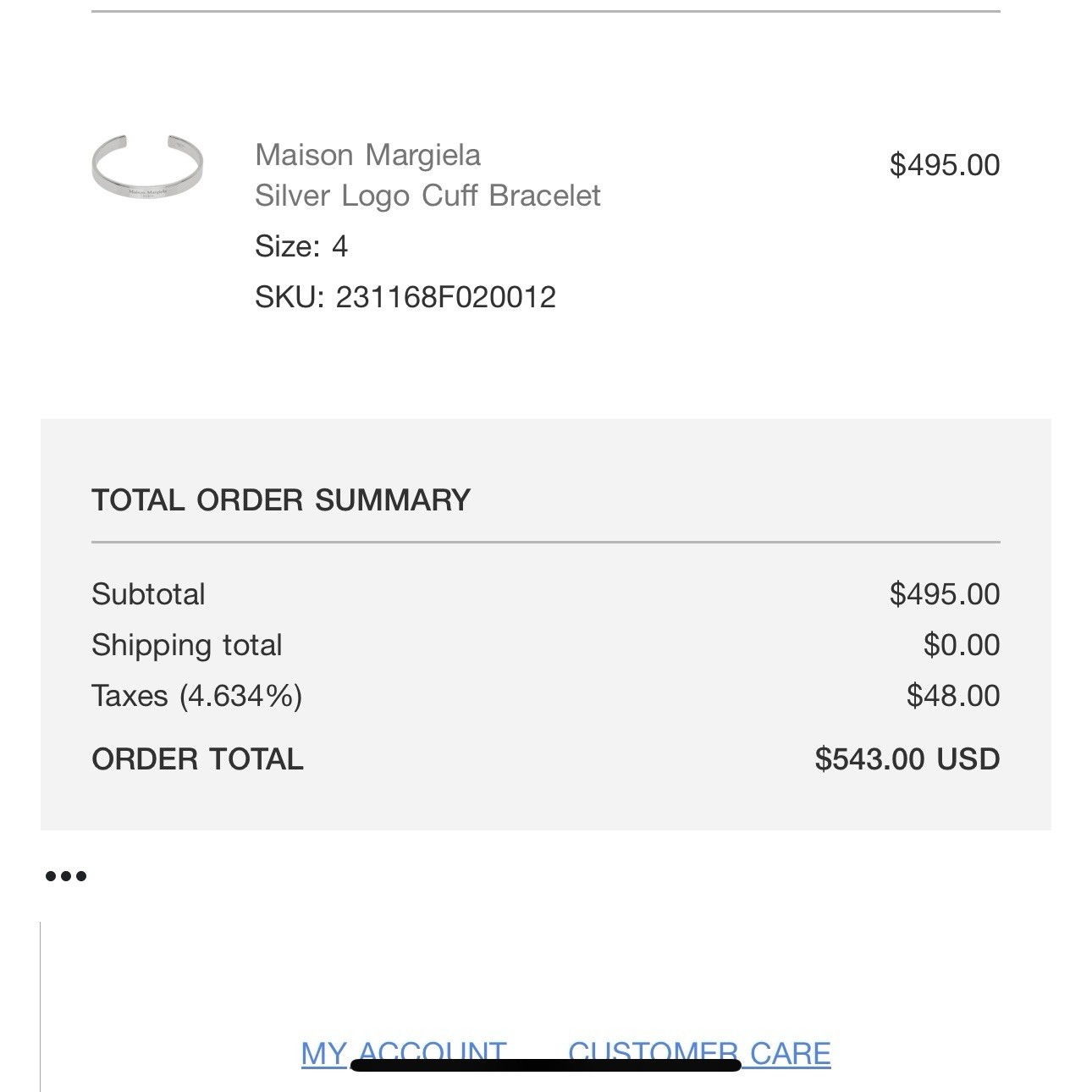
Task: Select the Taxes (4.634%) label
Action: click(x=197, y=696)
